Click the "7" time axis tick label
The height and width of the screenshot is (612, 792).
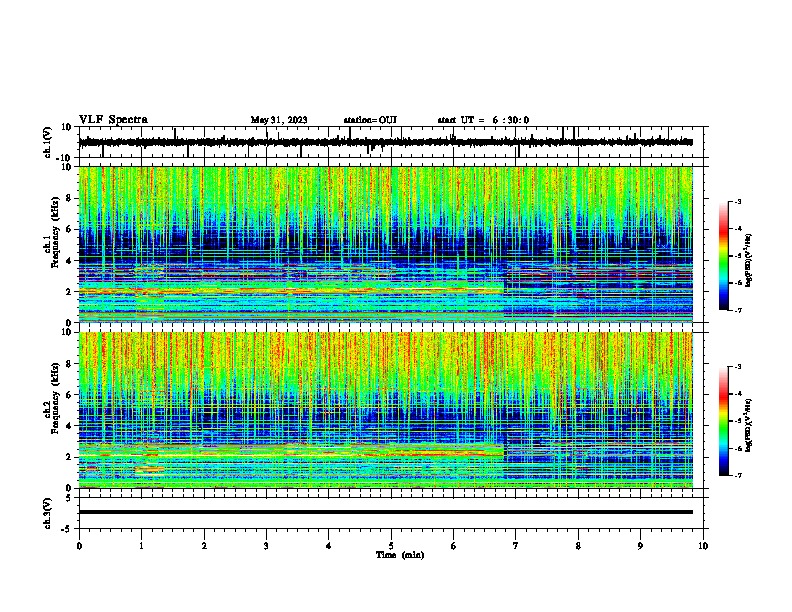516,546
